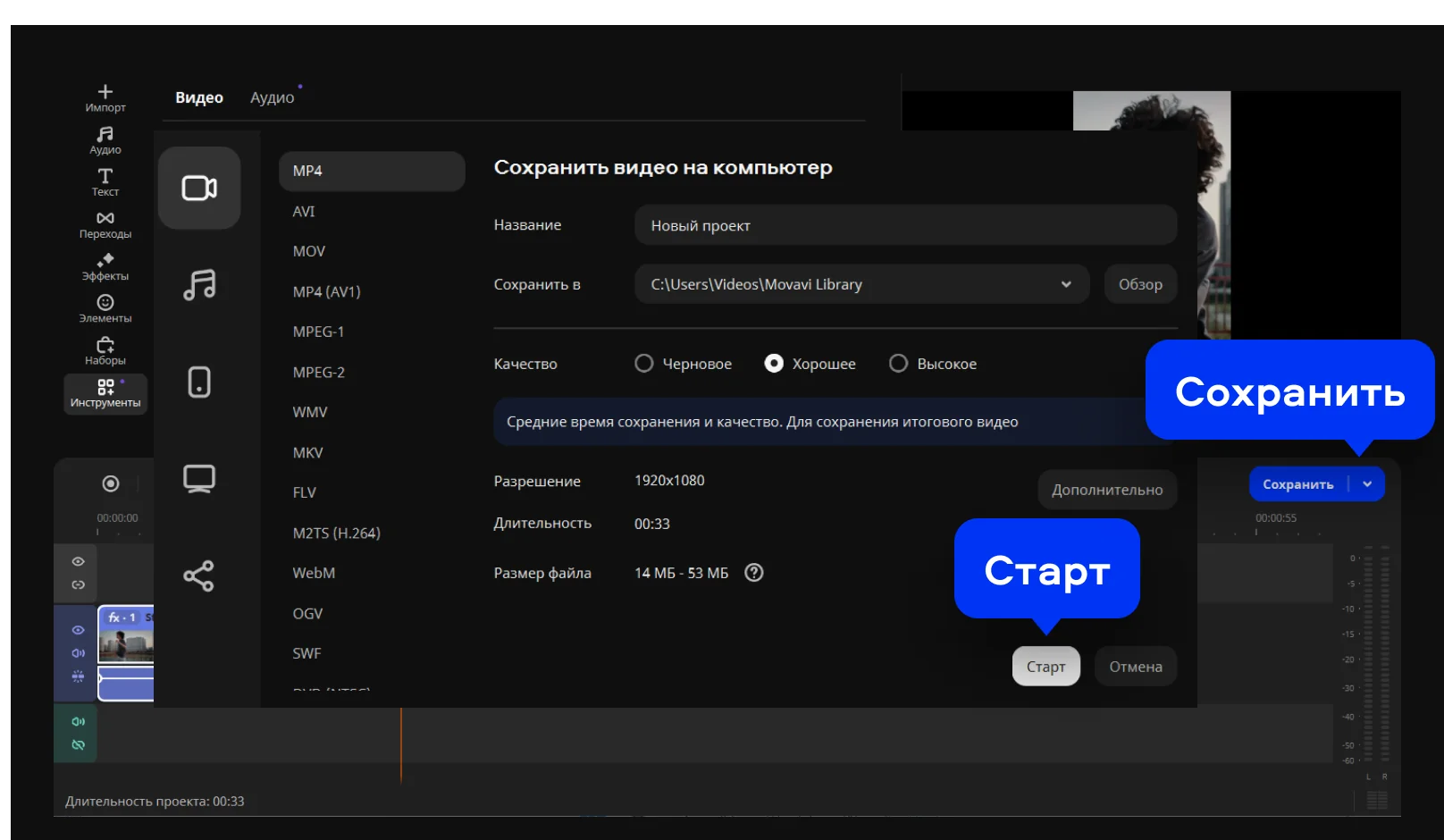Choose the MOV format from list

309,251
